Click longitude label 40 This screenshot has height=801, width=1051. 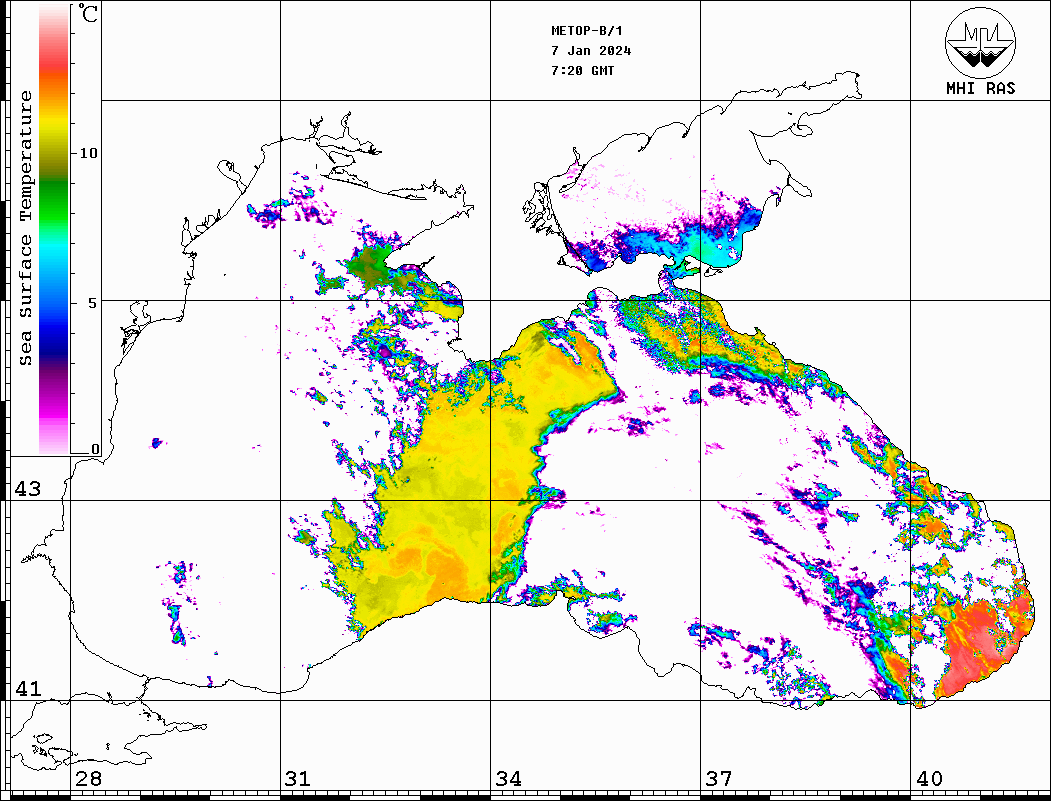point(929,778)
